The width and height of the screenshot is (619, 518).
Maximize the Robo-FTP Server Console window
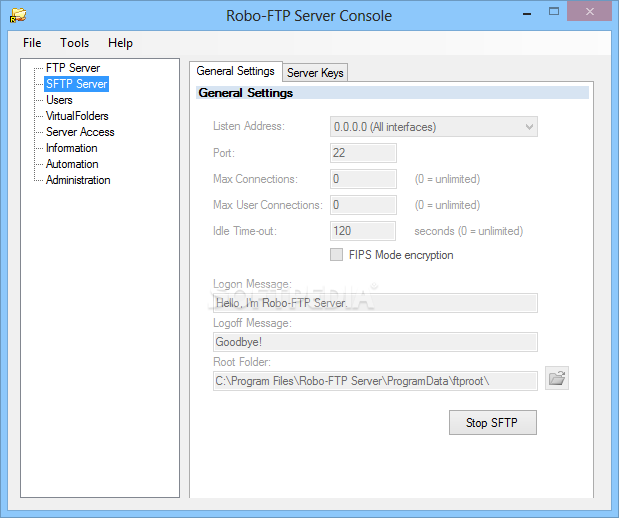click(554, 12)
